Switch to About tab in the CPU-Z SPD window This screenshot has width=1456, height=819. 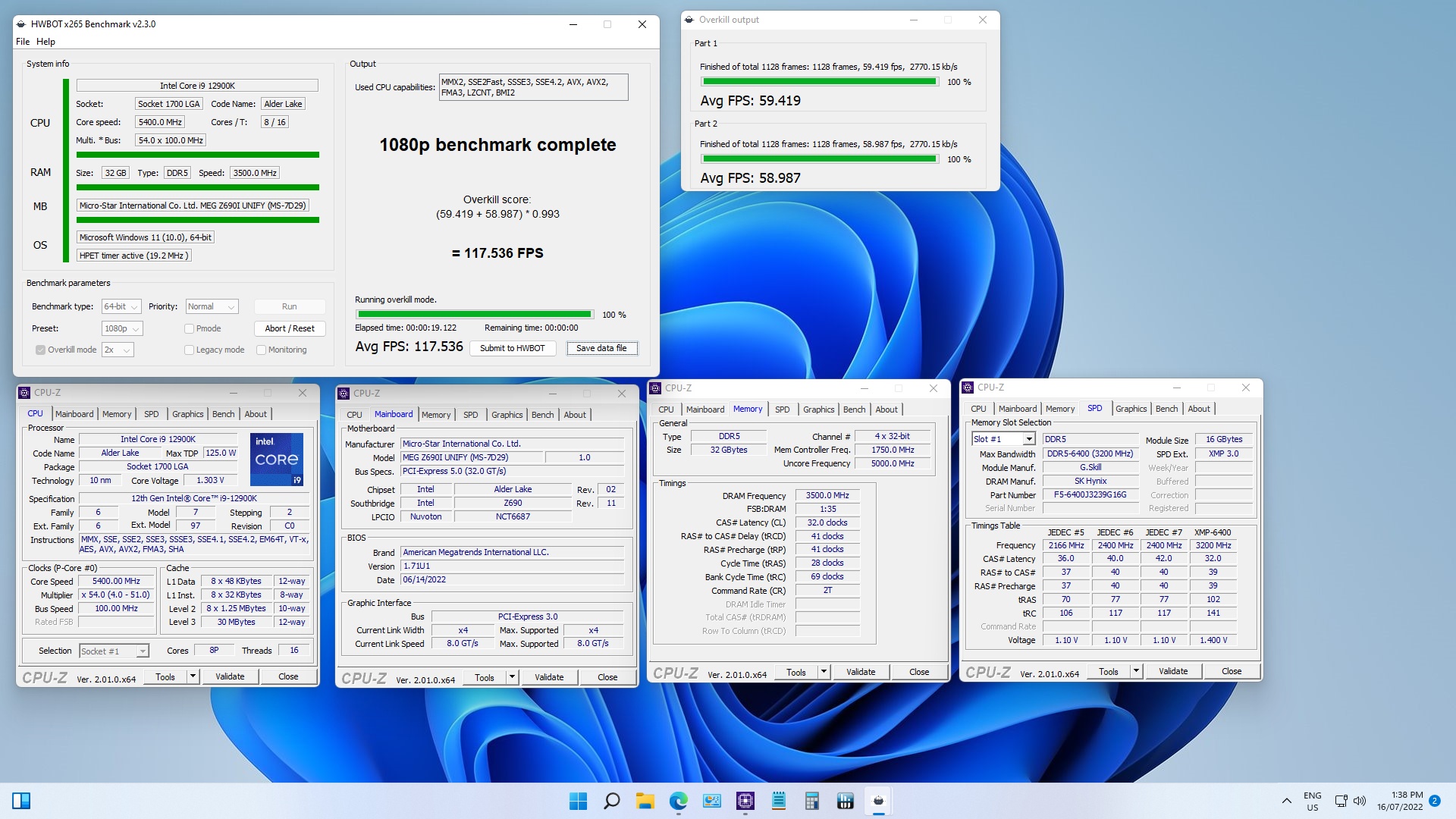pyautogui.click(x=1198, y=409)
